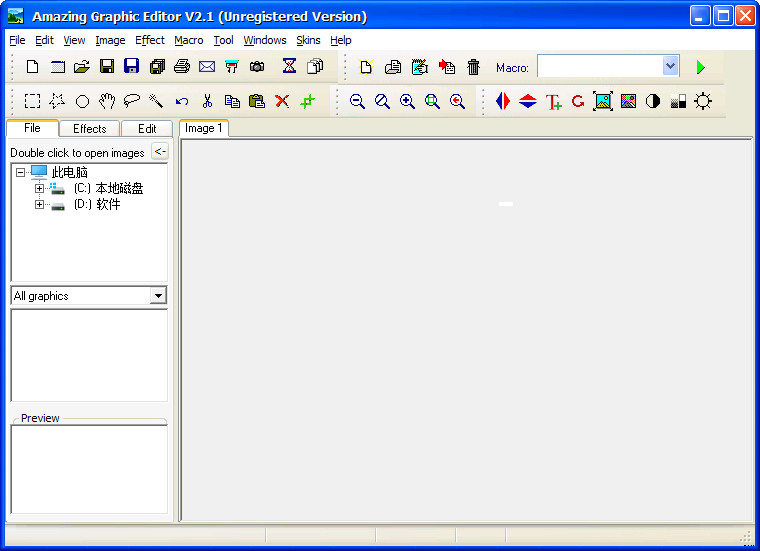Select the rectangular marquee selection tool

[33, 101]
